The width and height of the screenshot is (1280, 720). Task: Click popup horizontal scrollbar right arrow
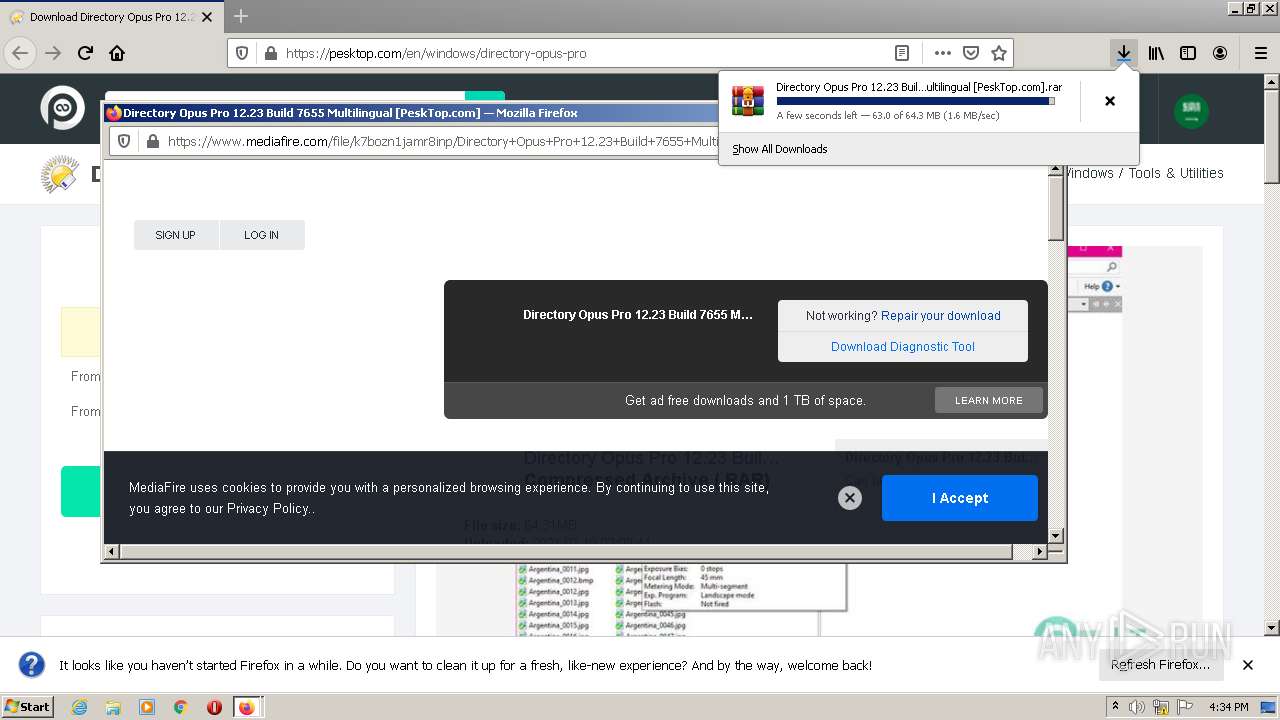point(1040,551)
